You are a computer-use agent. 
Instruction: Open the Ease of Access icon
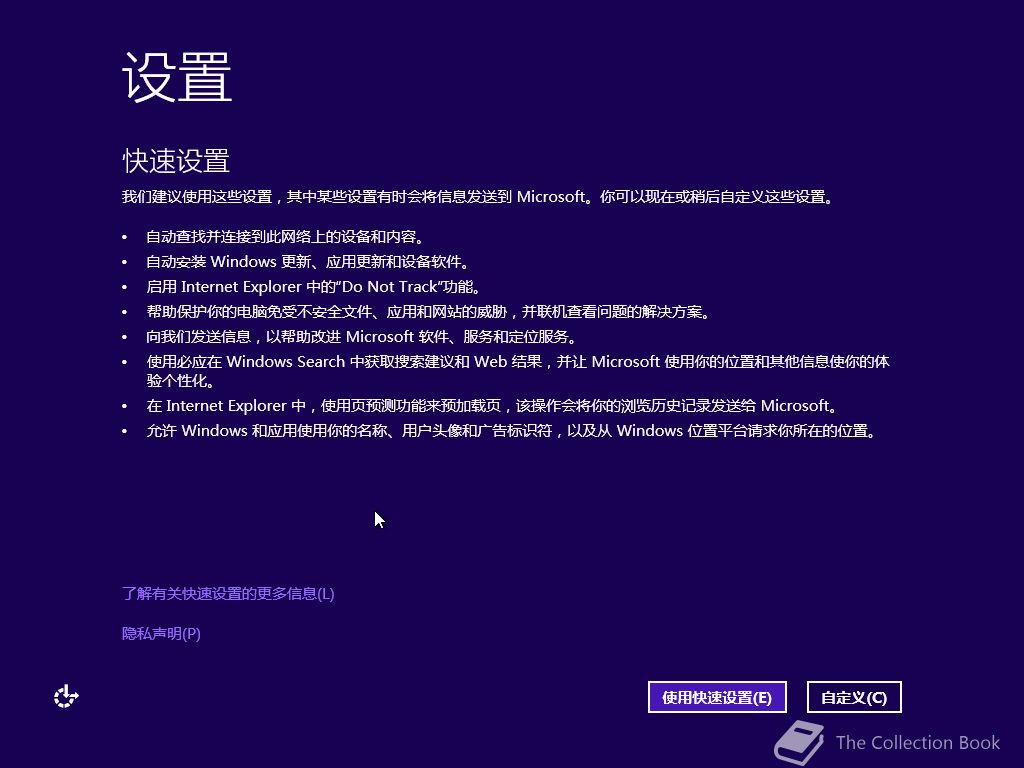point(66,697)
